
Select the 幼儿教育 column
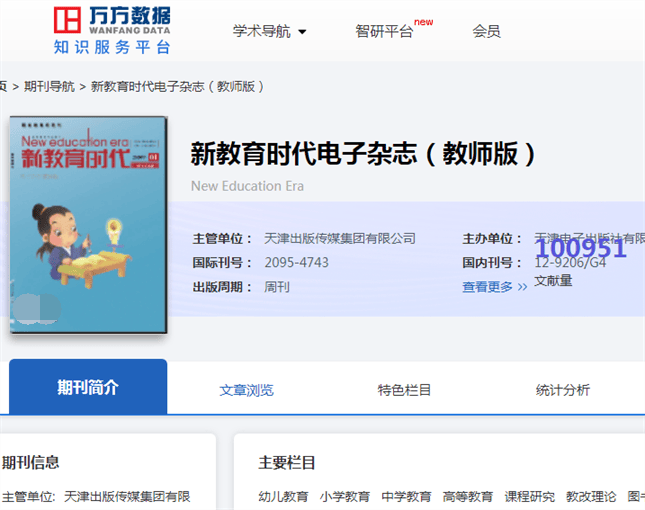[283, 496]
